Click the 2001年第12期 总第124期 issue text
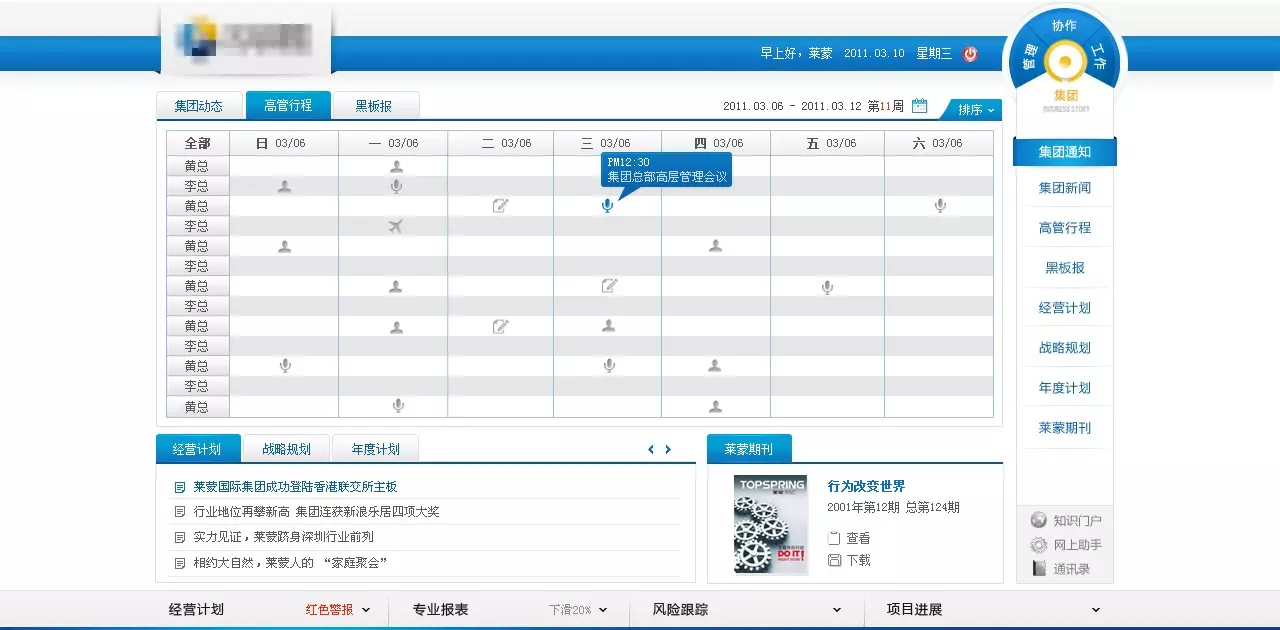 click(x=893, y=508)
